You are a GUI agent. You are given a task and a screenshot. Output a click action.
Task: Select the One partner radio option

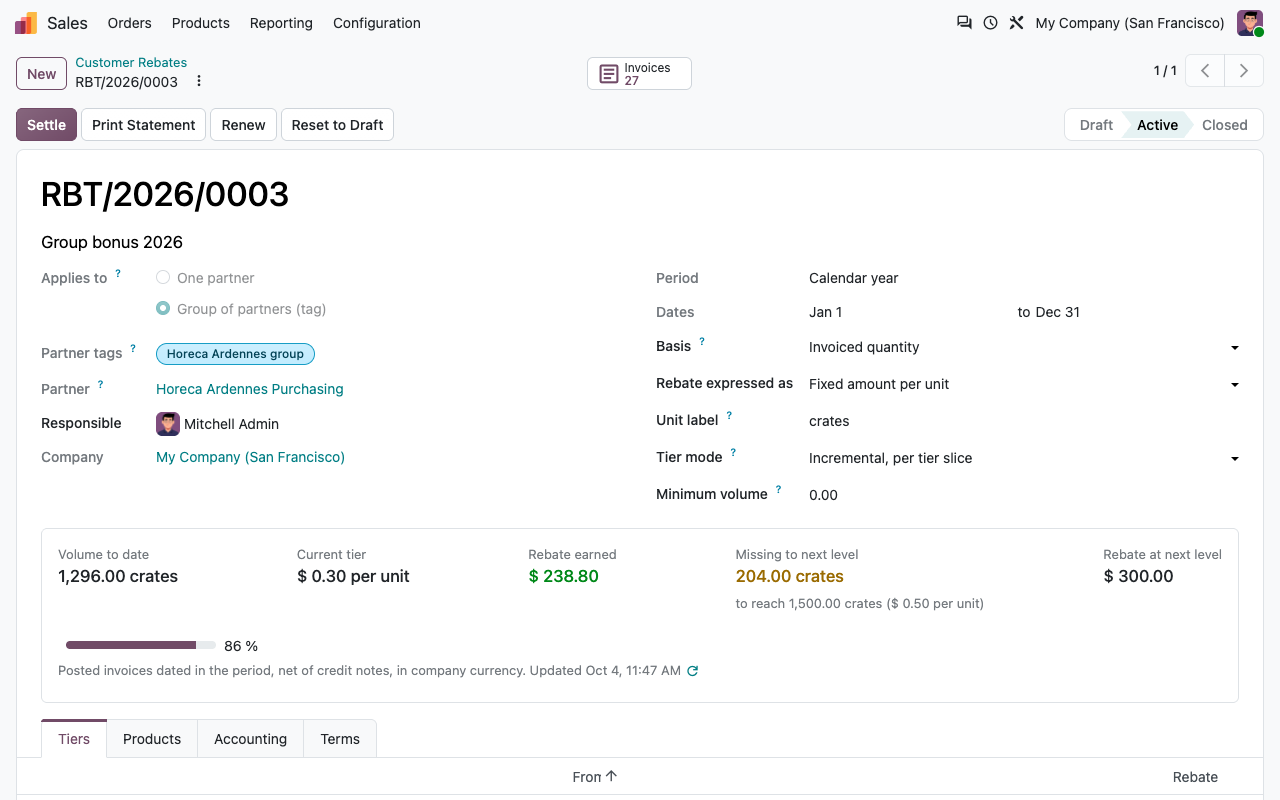(163, 278)
